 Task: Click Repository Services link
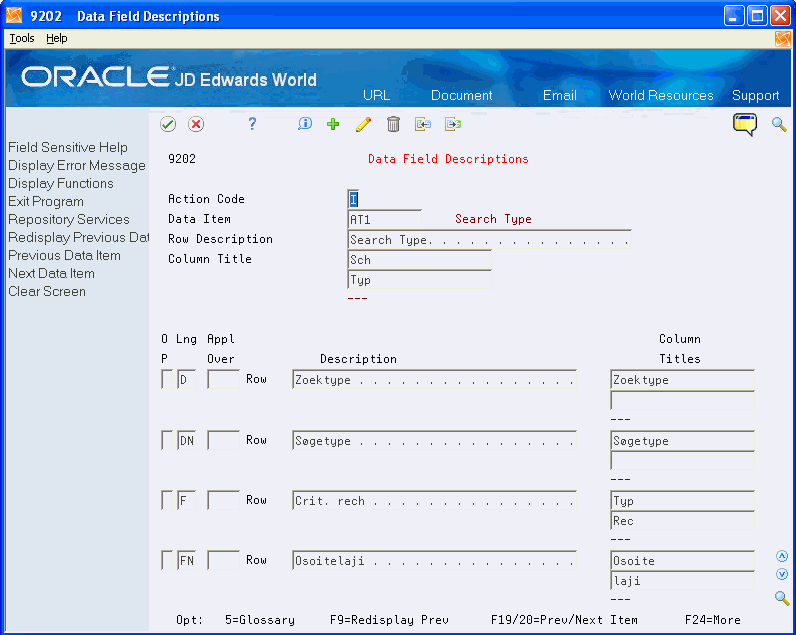[69, 219]
